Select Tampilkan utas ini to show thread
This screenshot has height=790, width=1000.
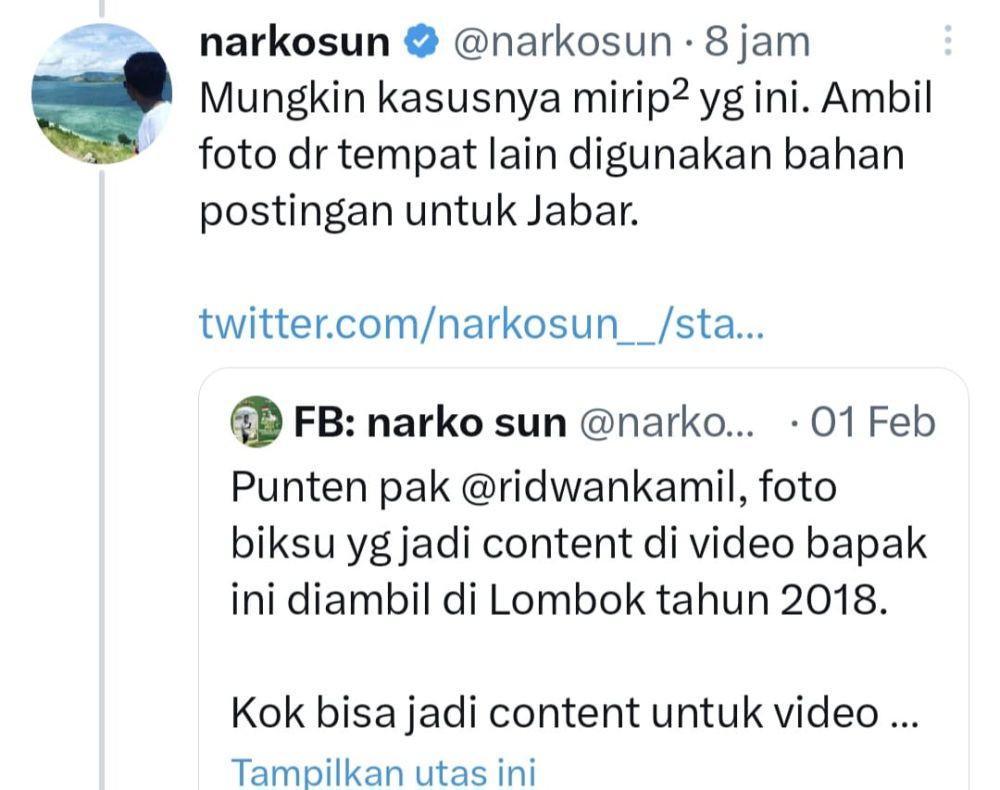[383, 772]
